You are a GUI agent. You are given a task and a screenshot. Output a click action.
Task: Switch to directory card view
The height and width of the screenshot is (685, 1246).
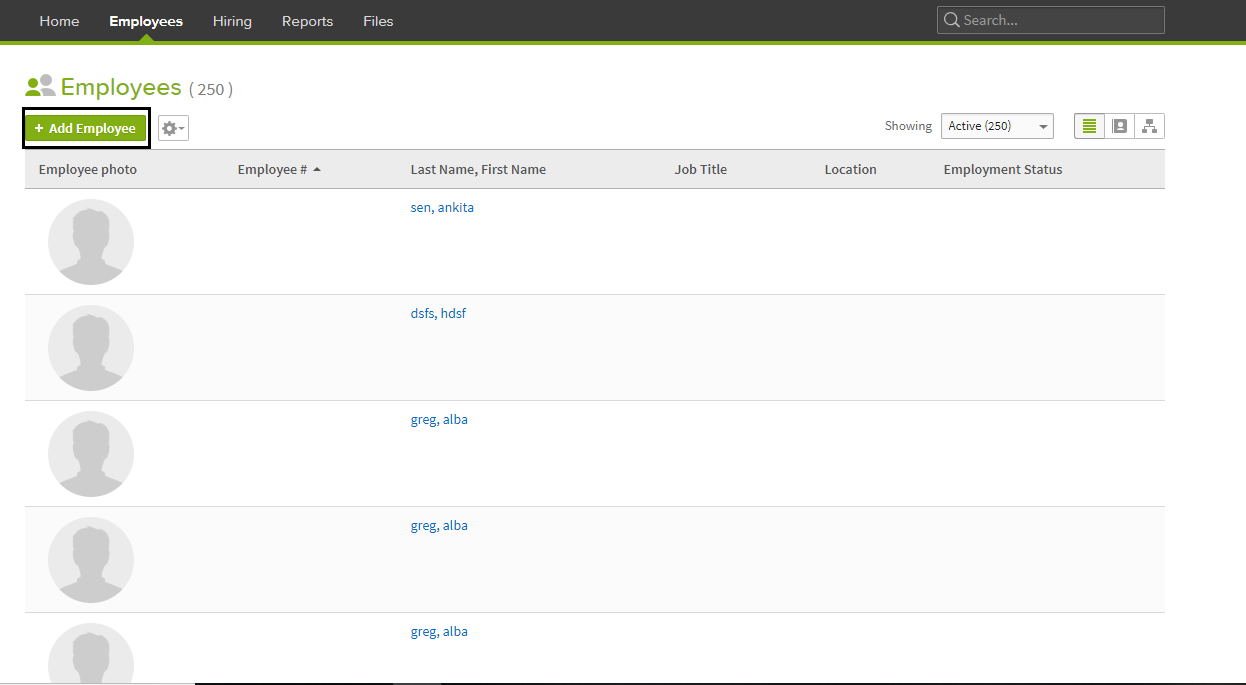[x=1119, y=126]
